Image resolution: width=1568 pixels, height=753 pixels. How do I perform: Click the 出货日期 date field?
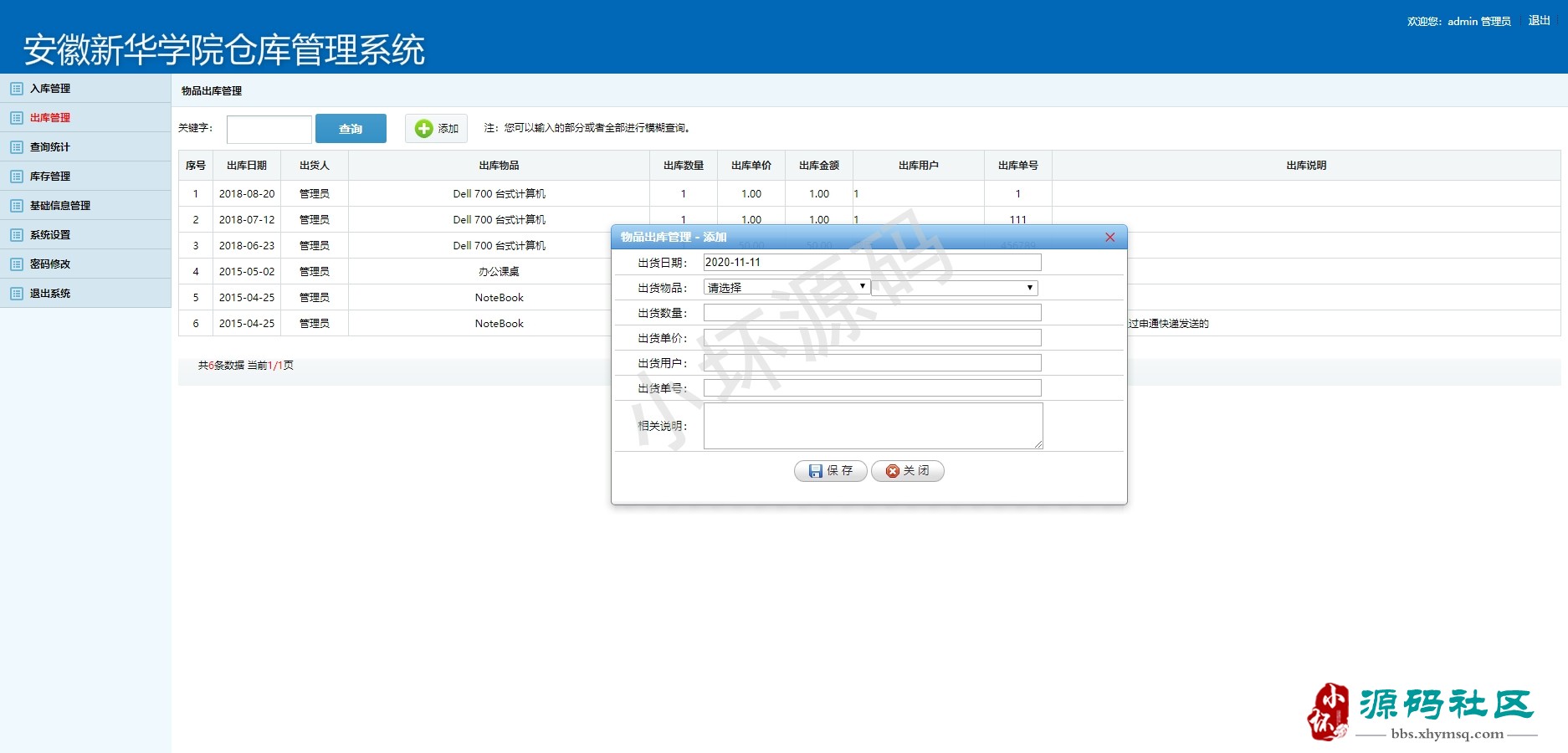click(x=872, y=263)
